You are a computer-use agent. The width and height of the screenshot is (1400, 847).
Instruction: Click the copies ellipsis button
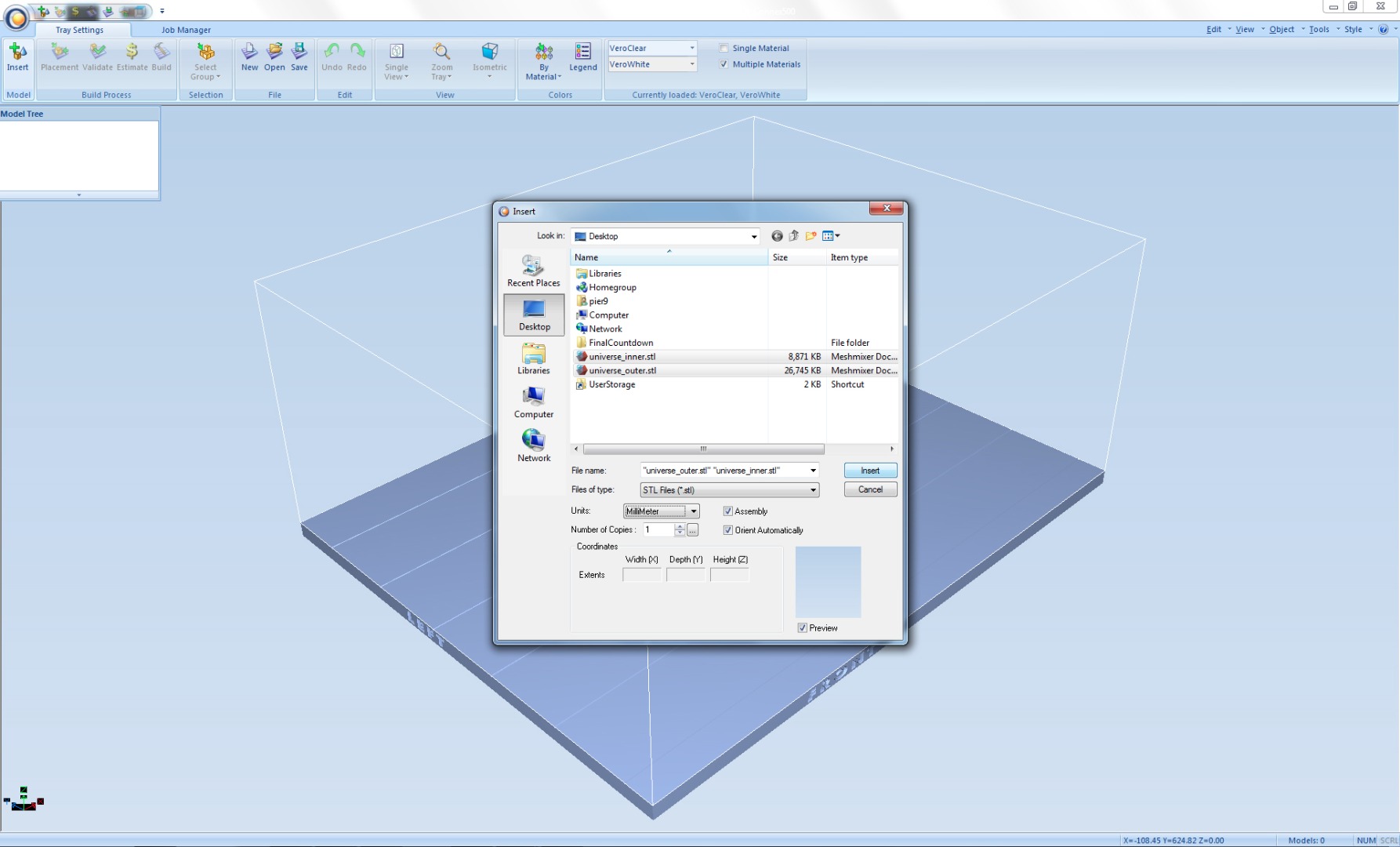point(693,530)
